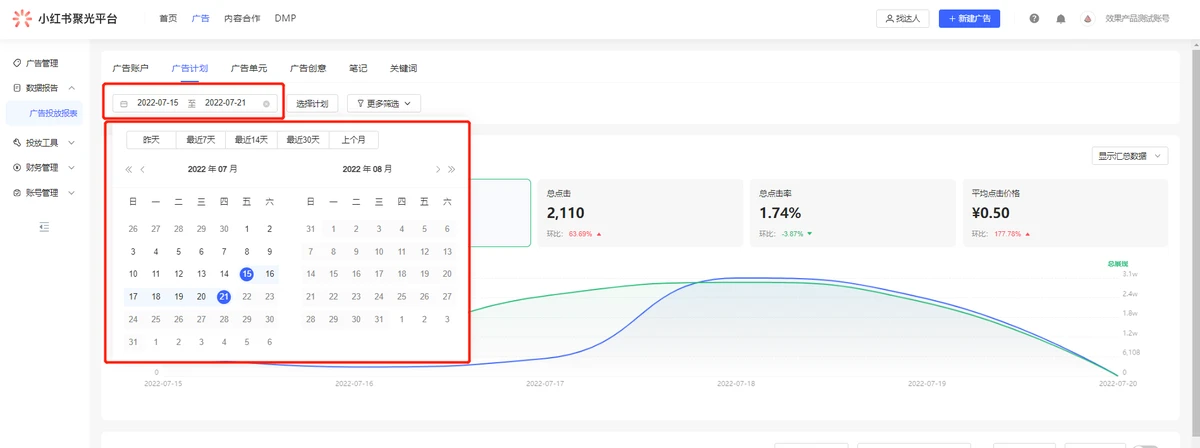This screenshot has height=448, width=1200.
Task: Click the help question mark icon
Action: coord(1034,19)
